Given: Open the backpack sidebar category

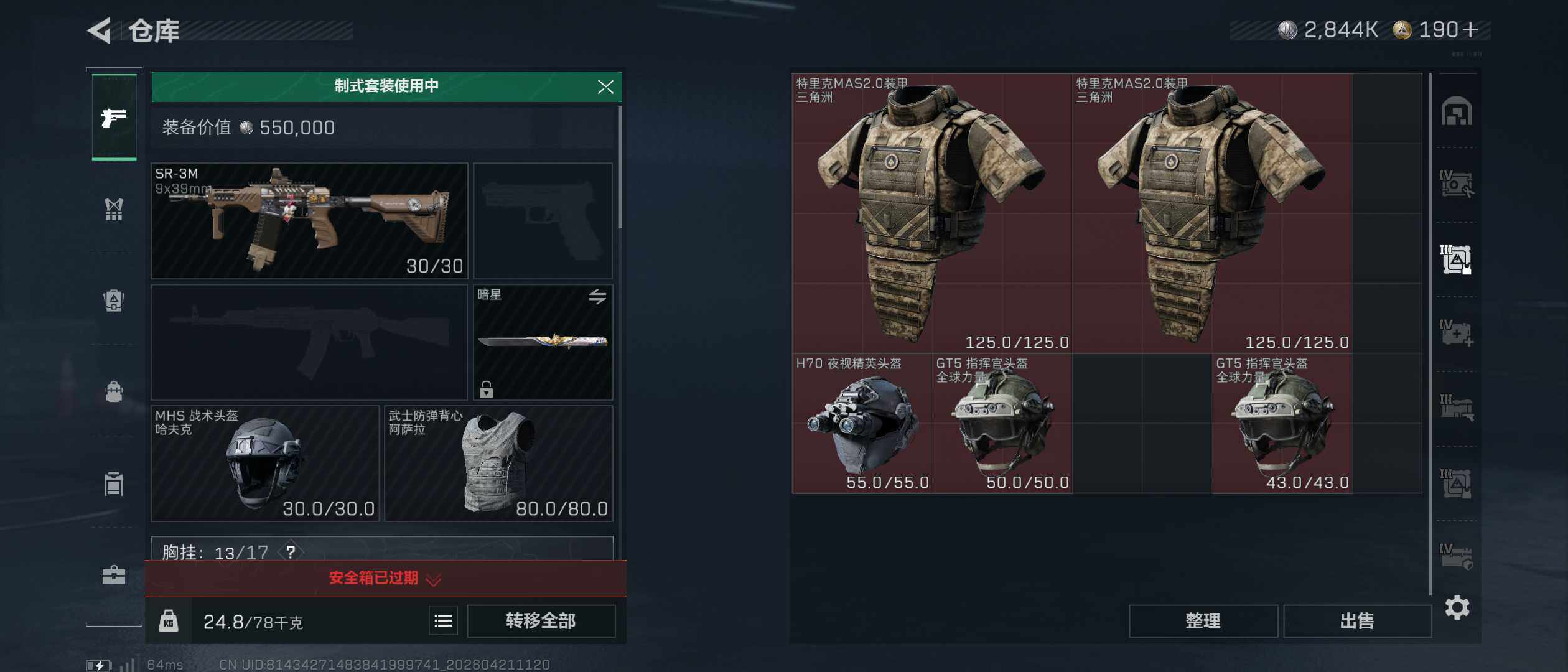Looking at the screenshot, I should [x=114, y=392].
